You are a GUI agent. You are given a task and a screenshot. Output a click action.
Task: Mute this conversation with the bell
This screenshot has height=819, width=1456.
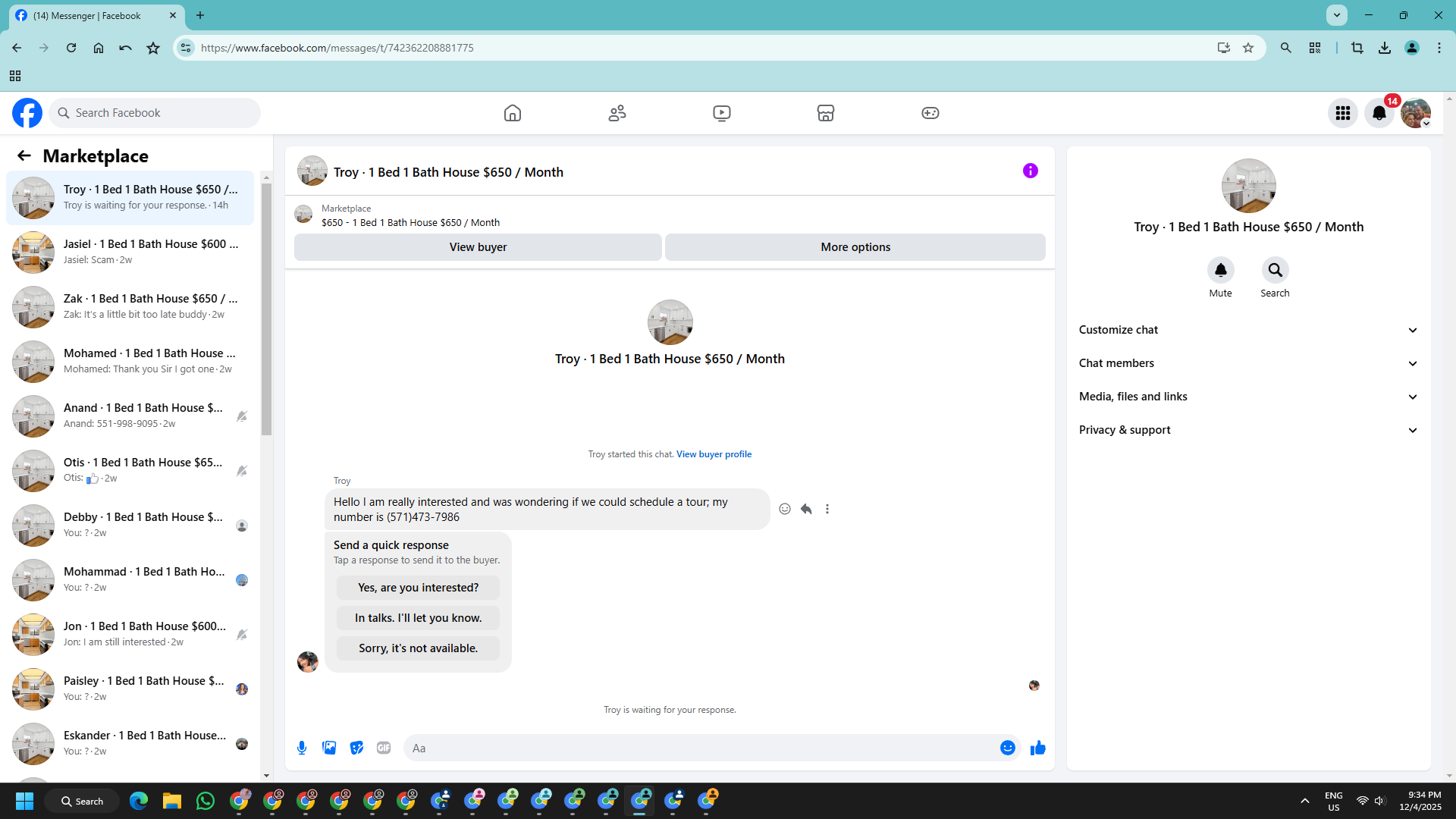tap(1220, 270)
